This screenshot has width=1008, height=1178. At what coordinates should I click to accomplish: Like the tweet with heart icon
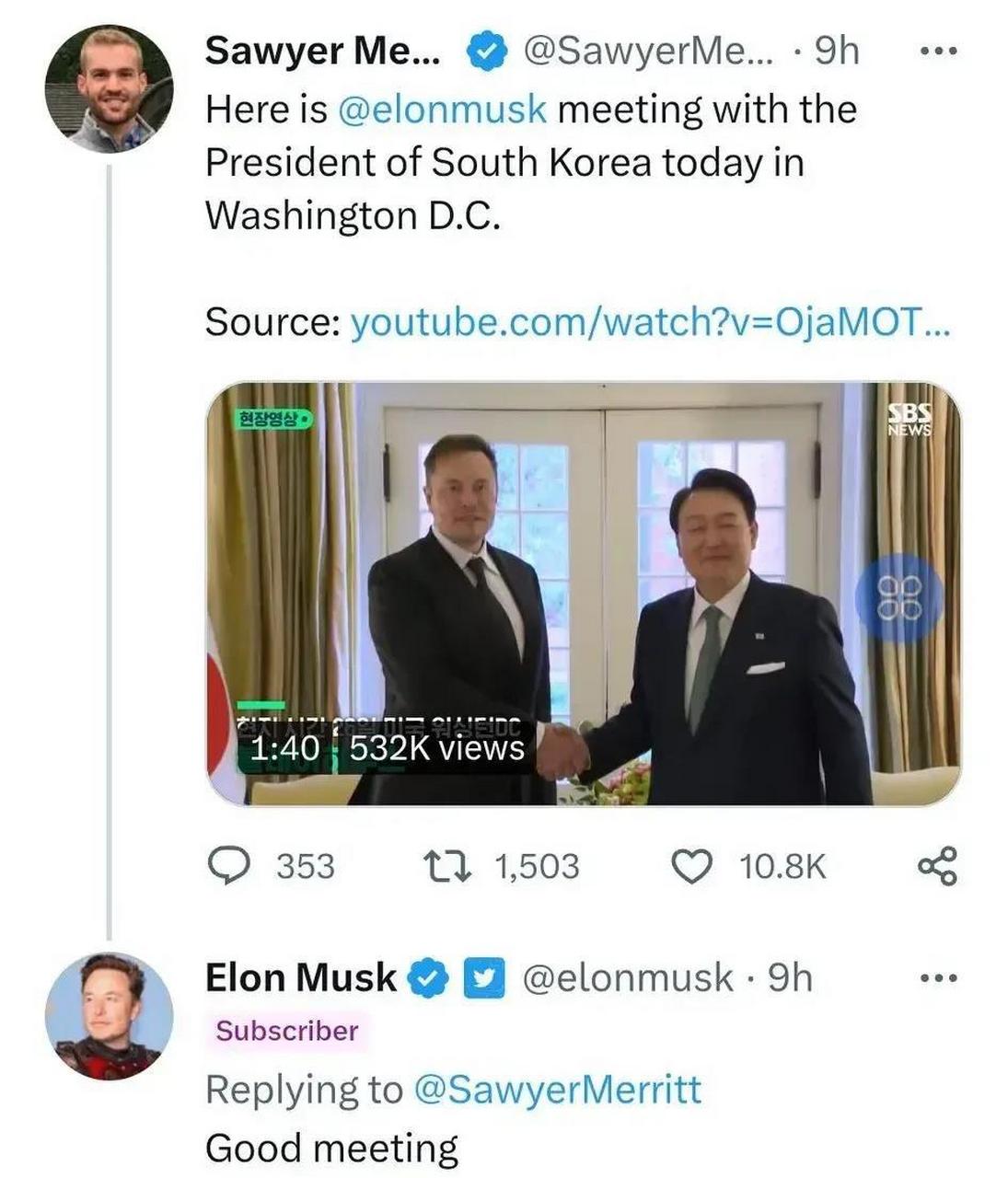coord(691,866)
